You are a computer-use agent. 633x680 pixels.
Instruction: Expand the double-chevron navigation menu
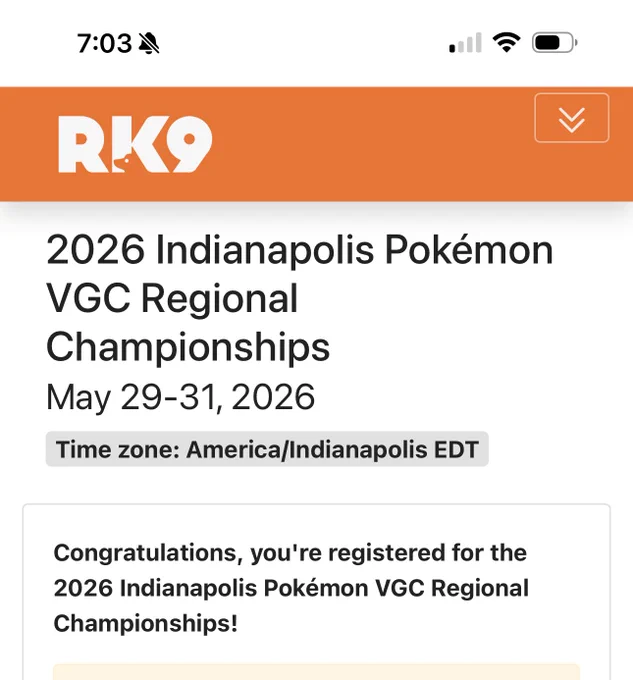point(572,118)
